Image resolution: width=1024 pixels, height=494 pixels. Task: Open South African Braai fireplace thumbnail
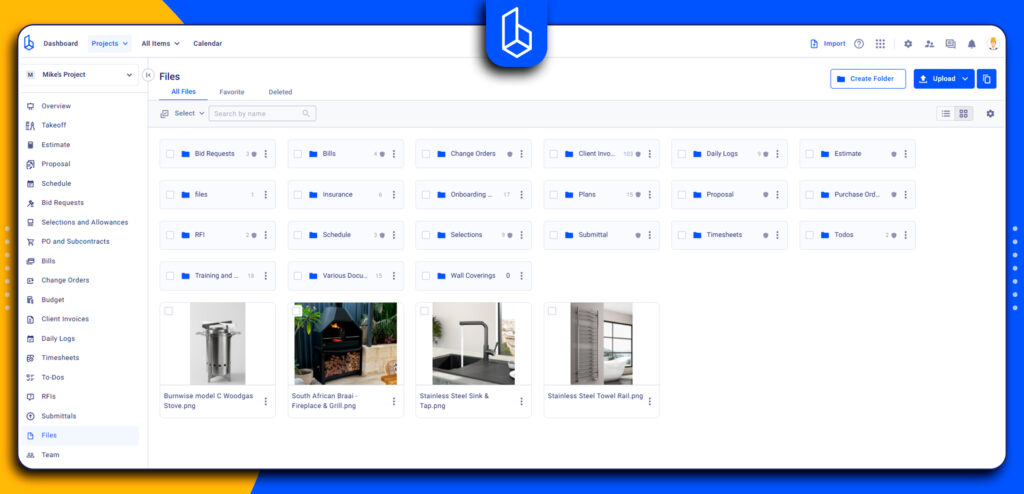345,344
